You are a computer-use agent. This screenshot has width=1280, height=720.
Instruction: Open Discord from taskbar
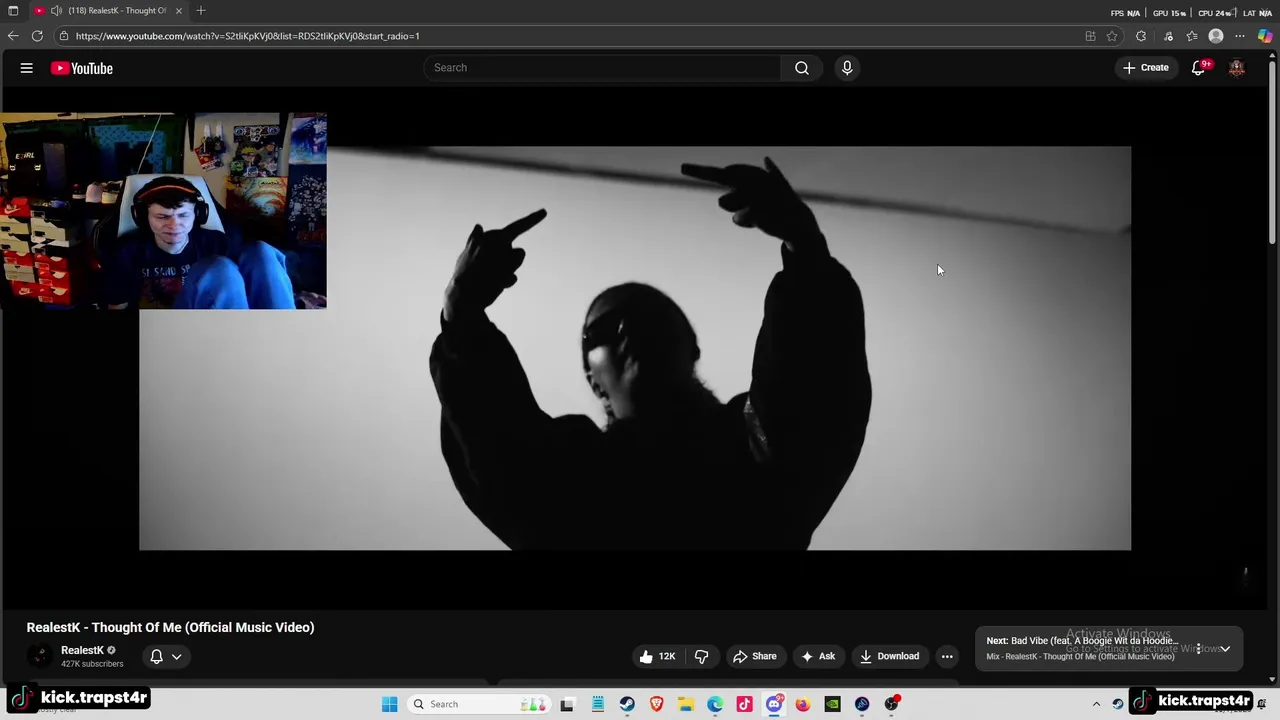(774, 704)
